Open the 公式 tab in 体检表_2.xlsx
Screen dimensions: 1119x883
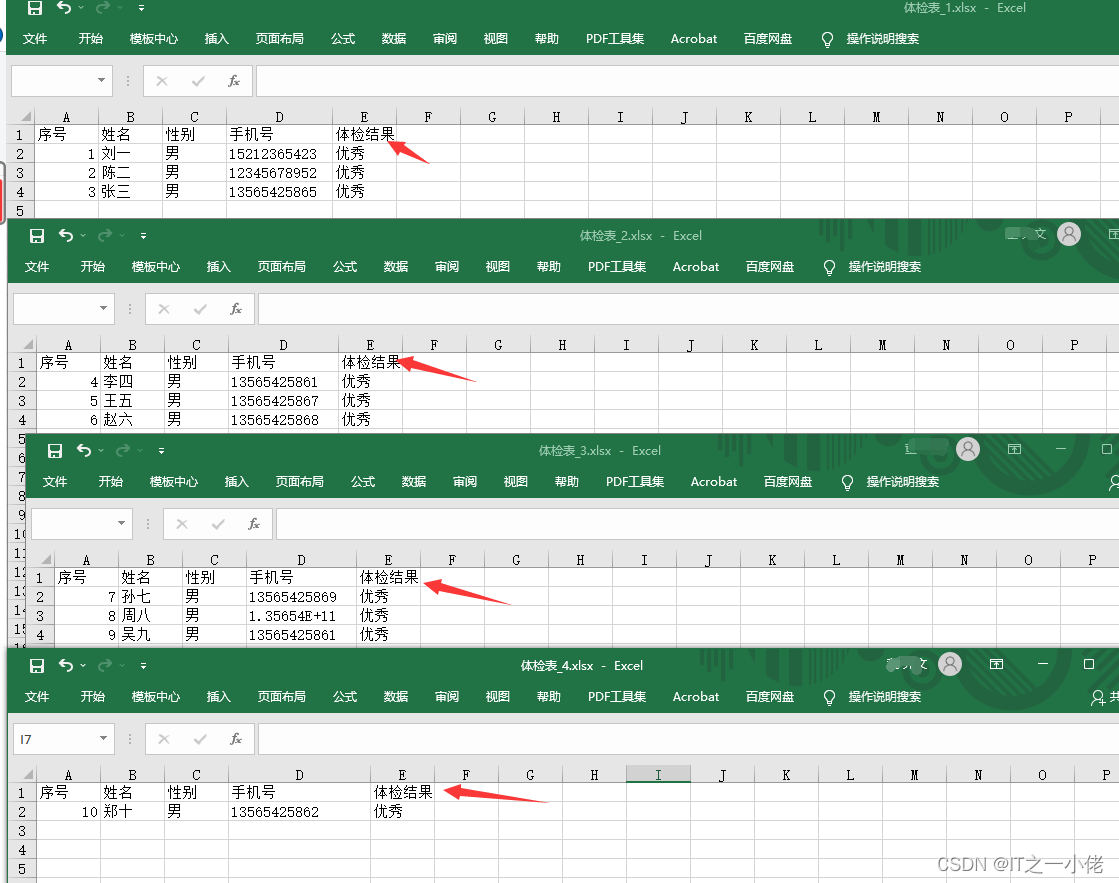click(345, 266)
